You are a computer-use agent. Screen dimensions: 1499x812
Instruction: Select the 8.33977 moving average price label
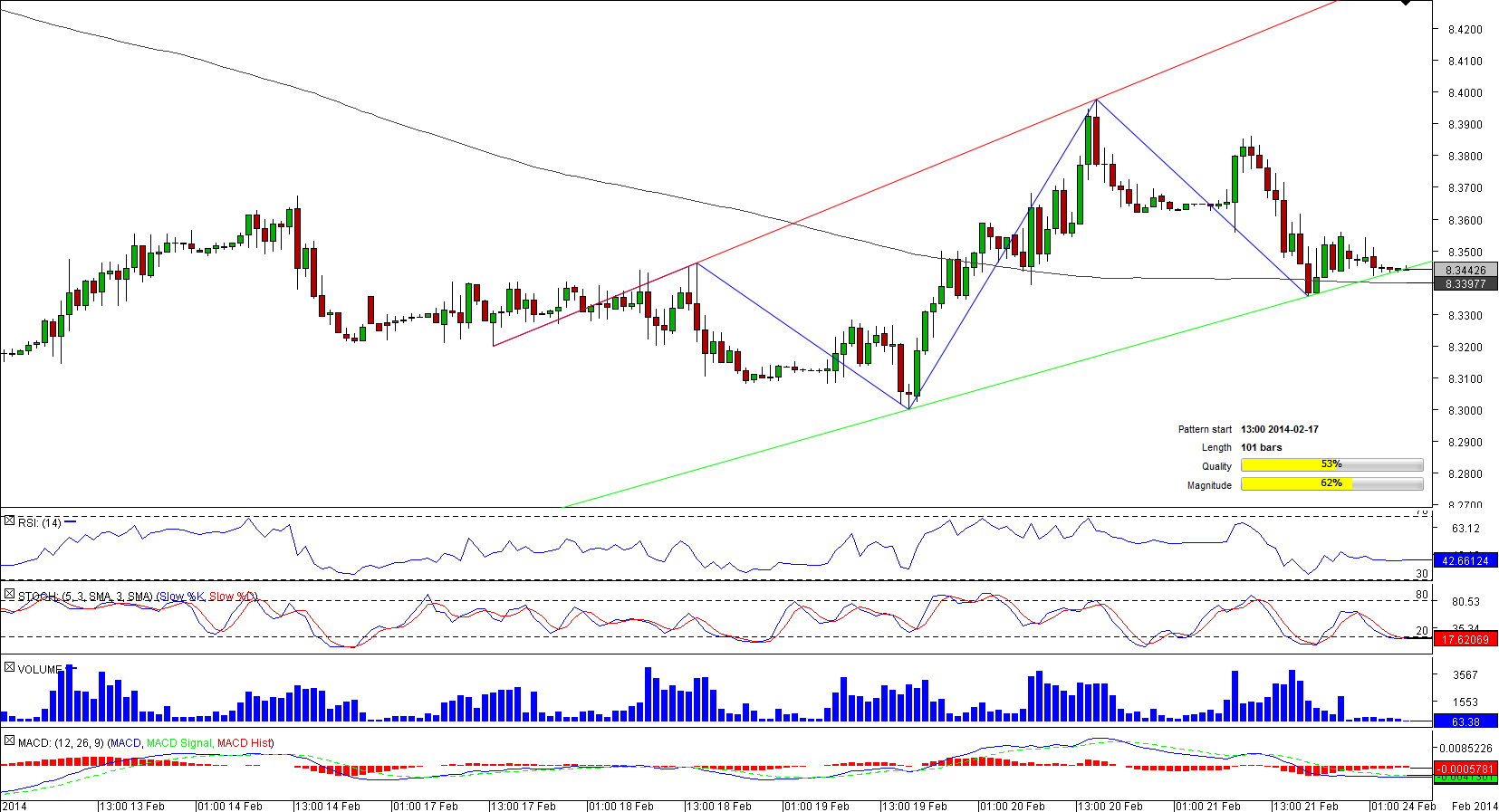coord(1465,284)
